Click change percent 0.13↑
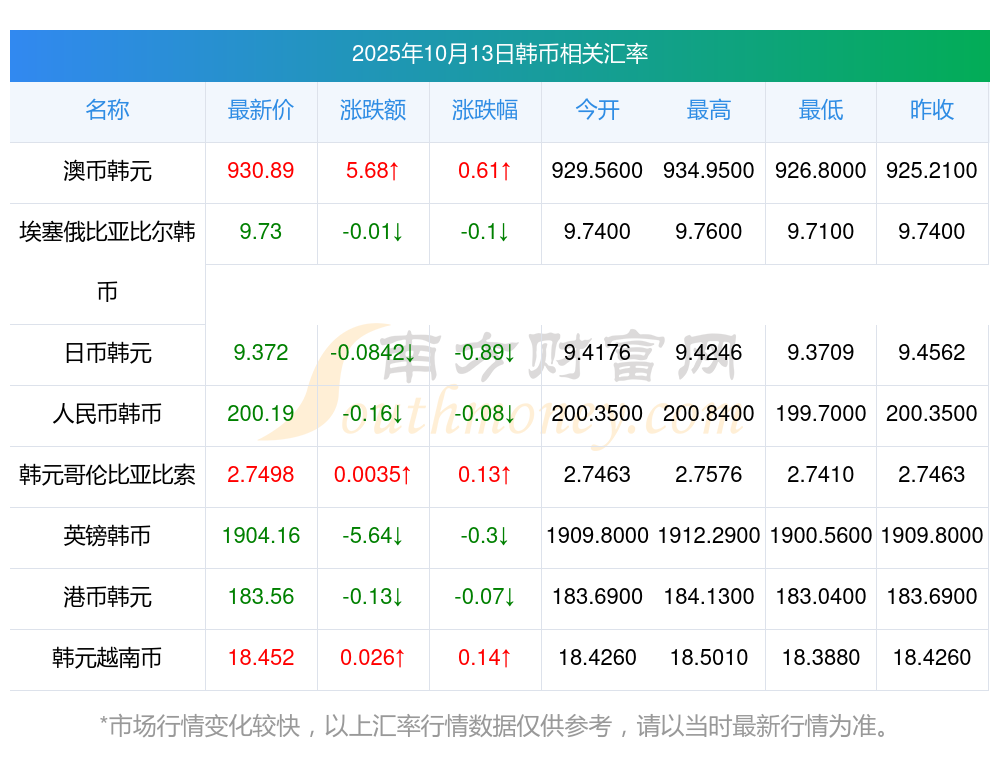This screenshot has height=757, width=1000. pos(485,475)
